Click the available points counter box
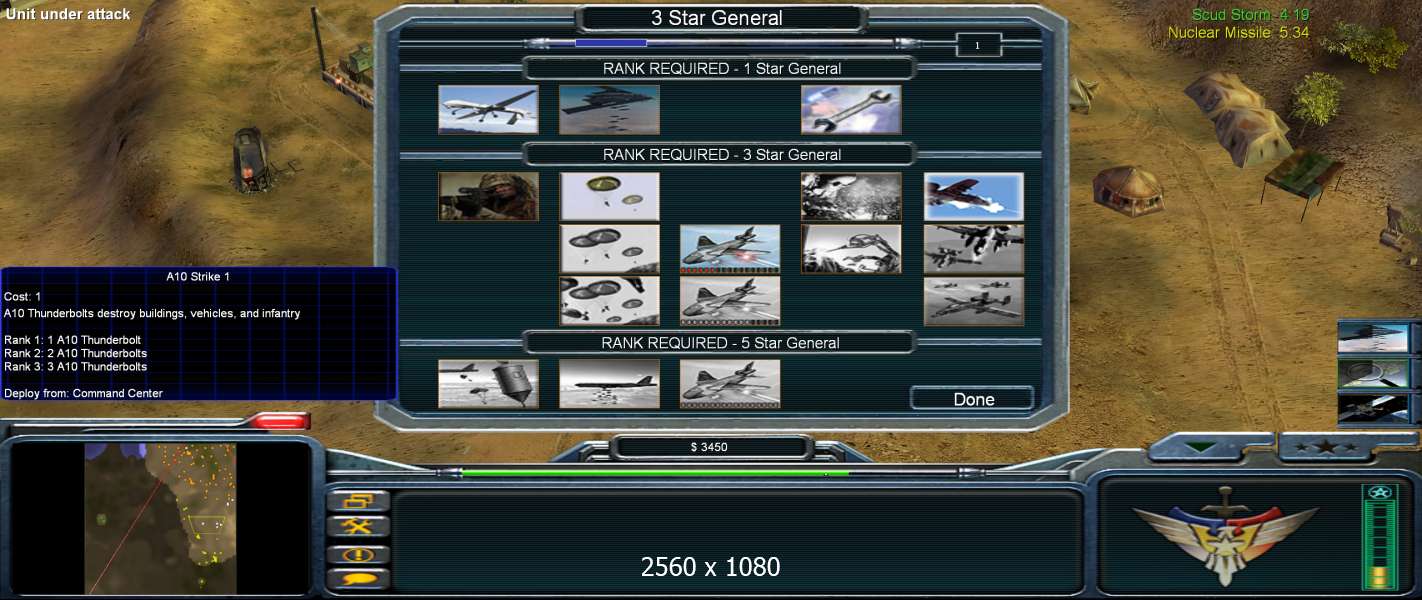1422x600 pixels. (978, 46)
